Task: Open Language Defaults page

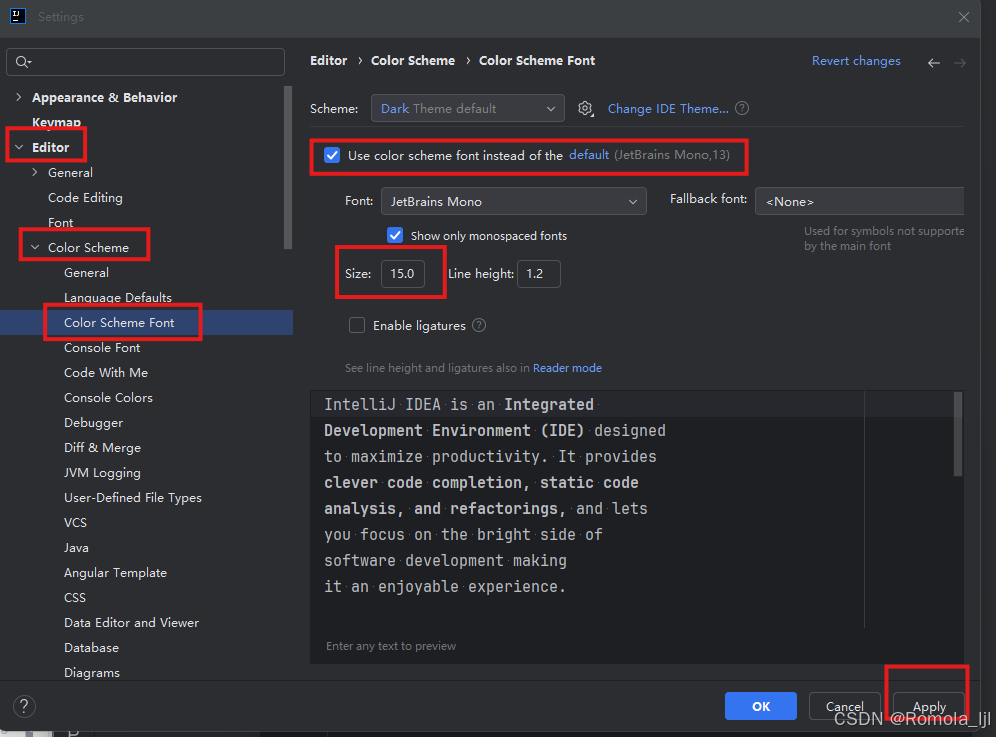Action: (x=118, y=297)
